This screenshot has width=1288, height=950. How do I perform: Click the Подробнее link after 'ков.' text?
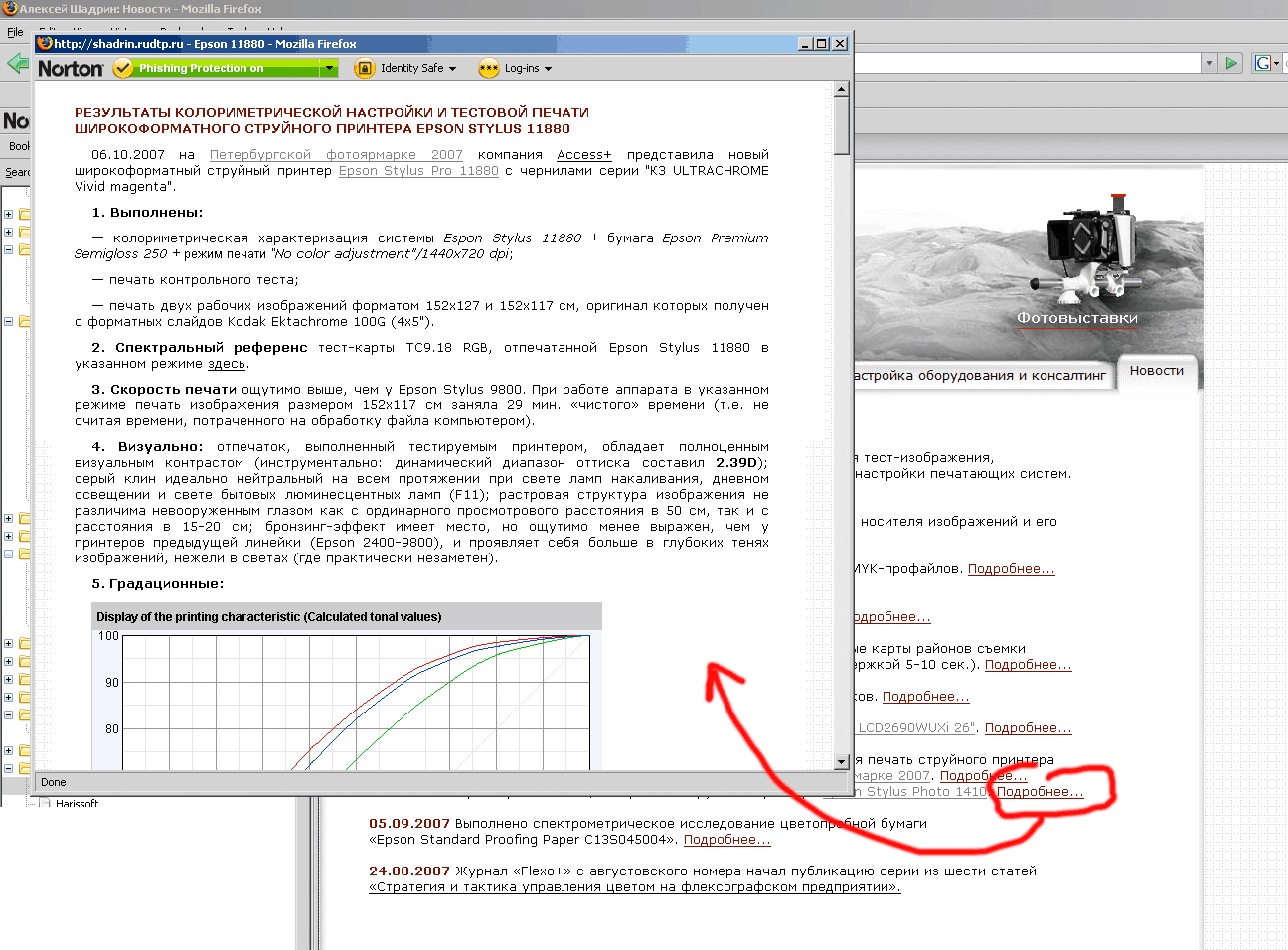click(926, 696)
